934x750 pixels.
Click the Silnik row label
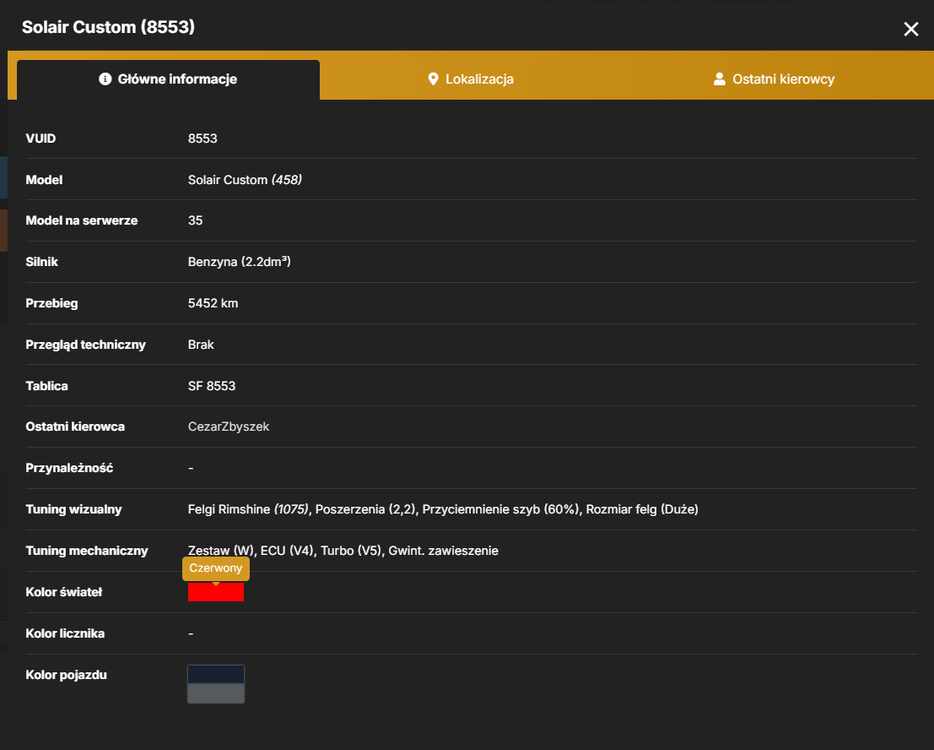[x=42, y=262]
